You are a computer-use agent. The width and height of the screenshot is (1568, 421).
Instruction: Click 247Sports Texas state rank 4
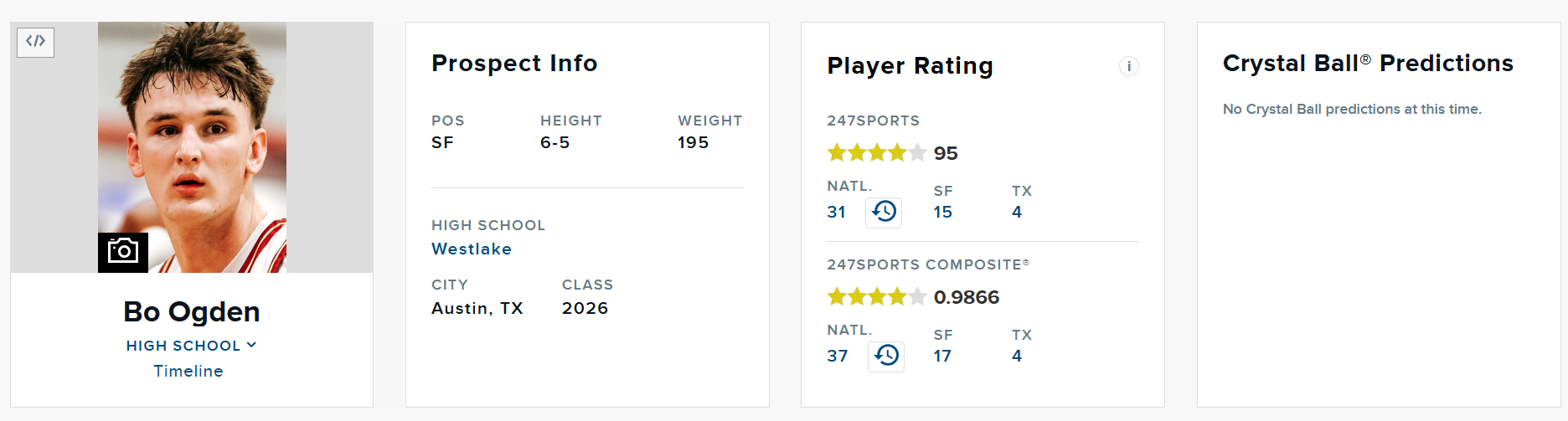pos(1017,212)
